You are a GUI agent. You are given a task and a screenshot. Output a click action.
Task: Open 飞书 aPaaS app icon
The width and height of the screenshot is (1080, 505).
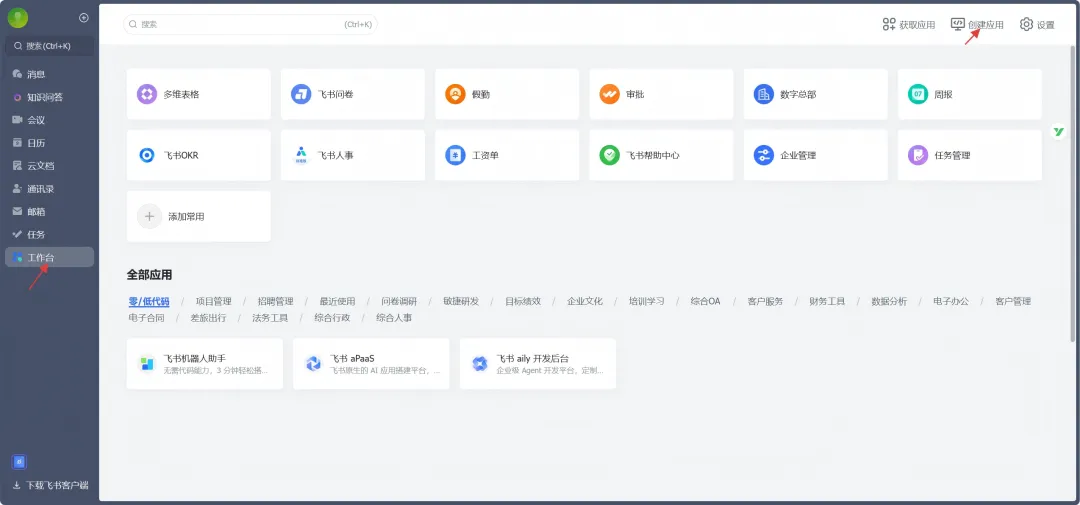pos(313,364)
